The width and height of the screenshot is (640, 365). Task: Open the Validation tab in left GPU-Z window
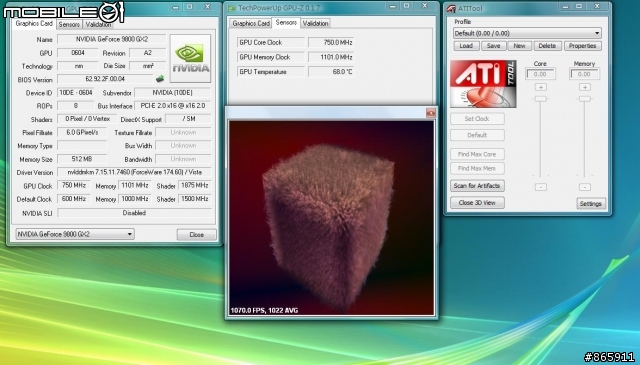click(x=98, y=24)
